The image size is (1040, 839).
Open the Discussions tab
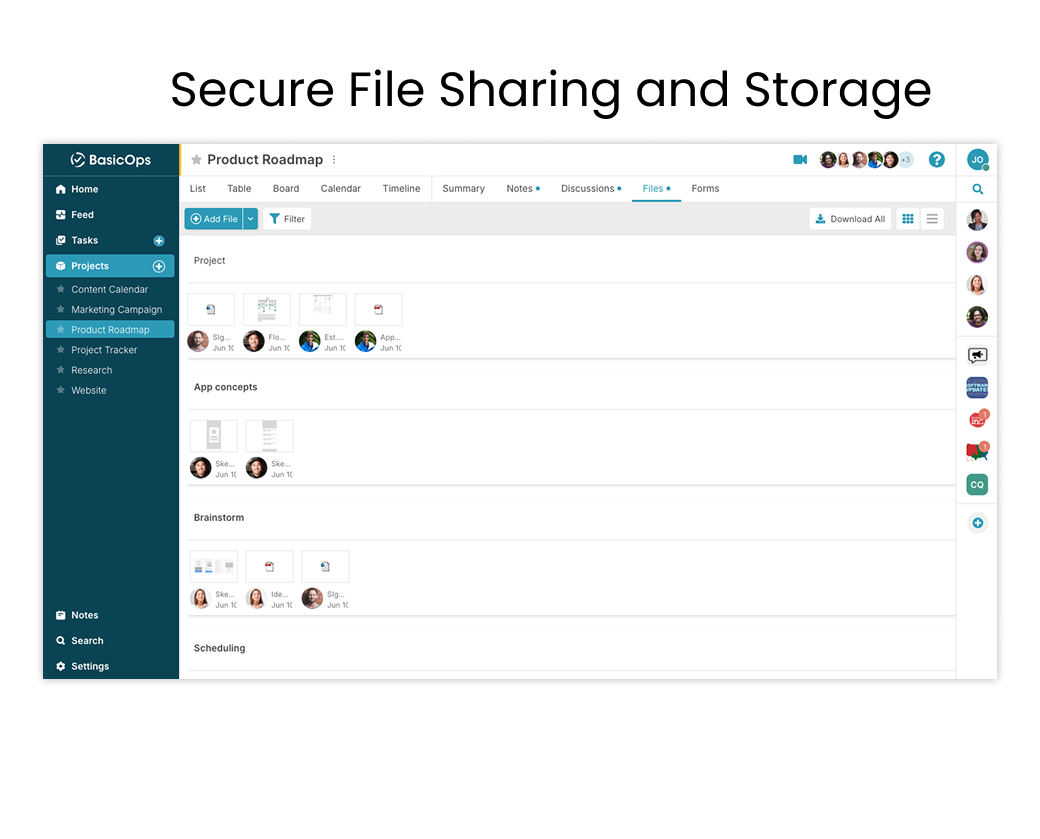click(x=588, y=188)
